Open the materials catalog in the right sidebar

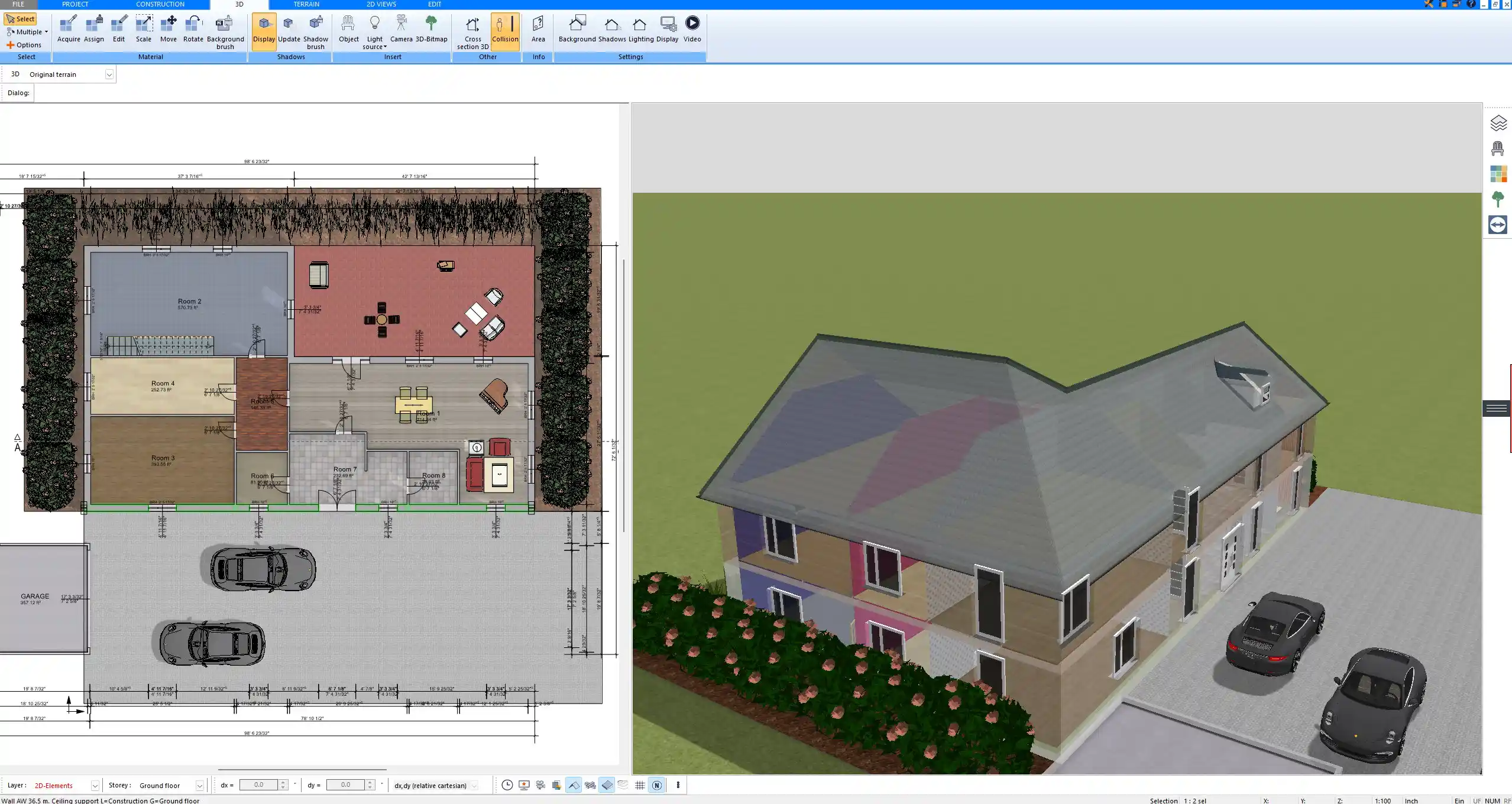click(1499, 173)
